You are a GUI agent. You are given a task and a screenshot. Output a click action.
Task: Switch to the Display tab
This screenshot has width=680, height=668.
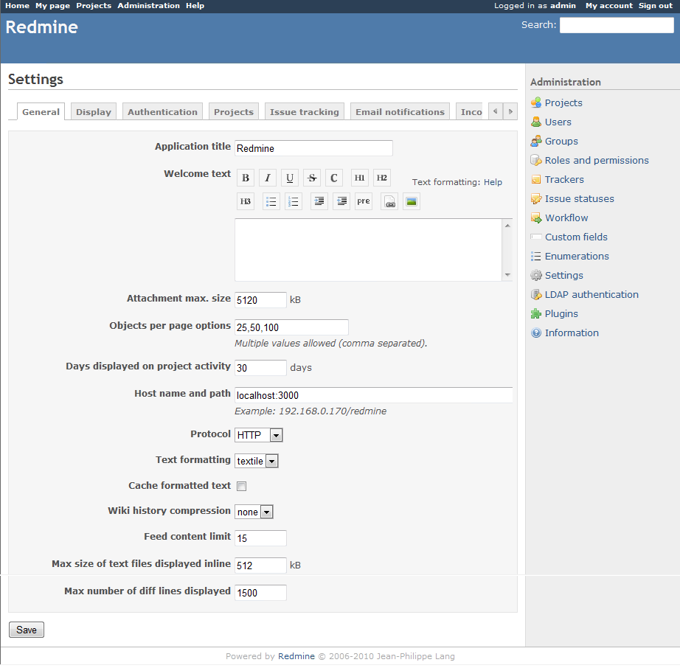coord(94,111)
